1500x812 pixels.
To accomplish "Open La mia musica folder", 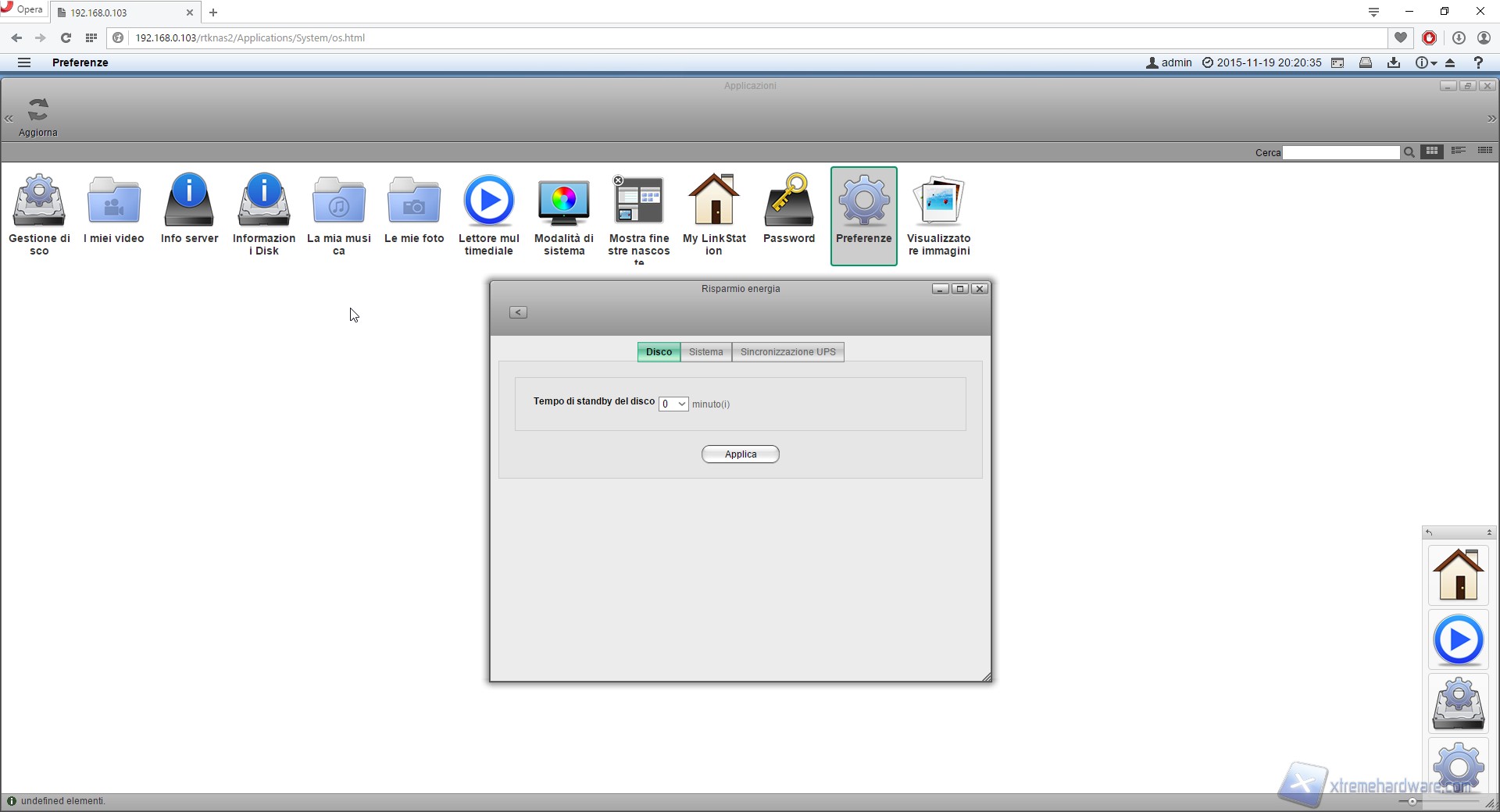I will pos(339,201).
